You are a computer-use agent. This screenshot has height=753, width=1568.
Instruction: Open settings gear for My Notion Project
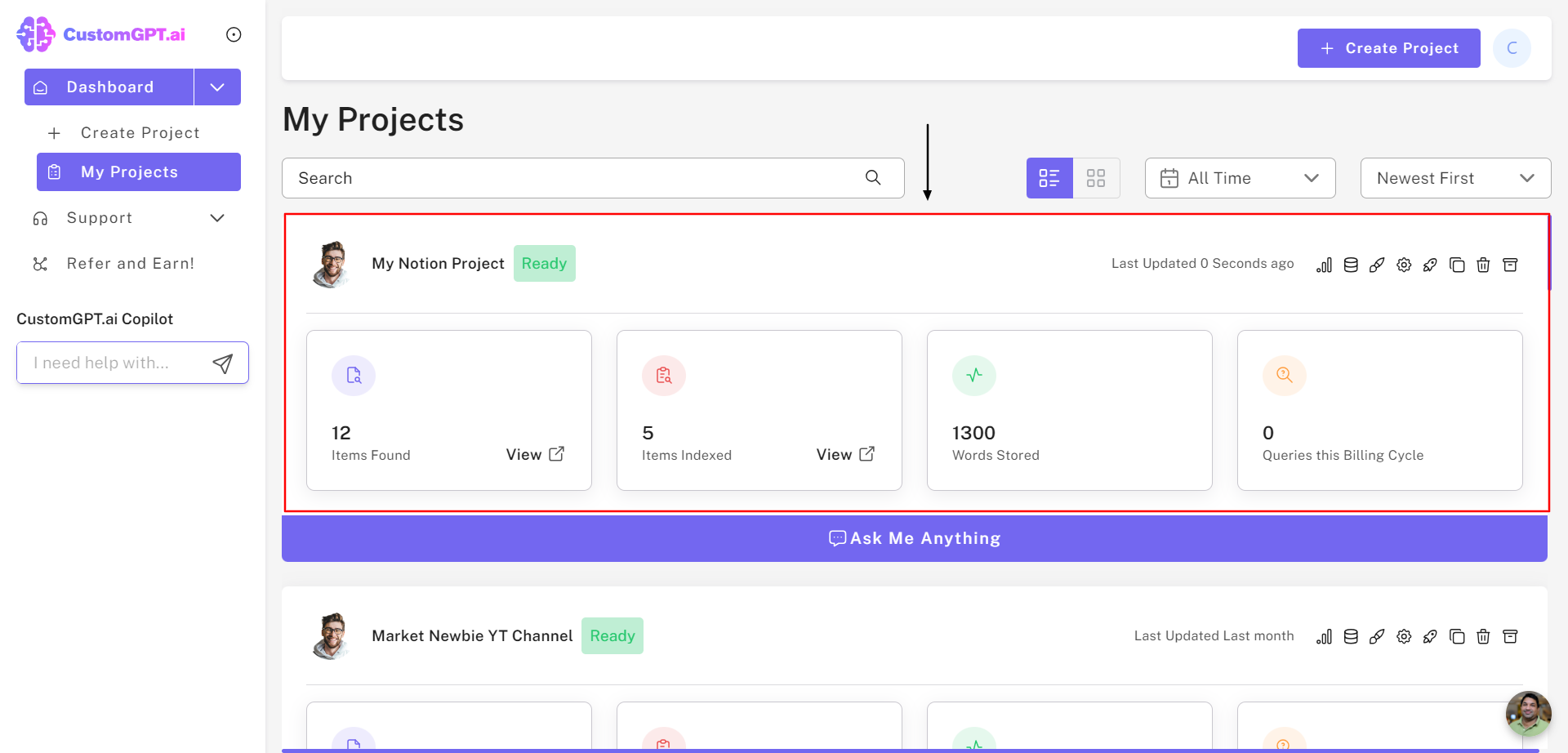click(1404, 265)
